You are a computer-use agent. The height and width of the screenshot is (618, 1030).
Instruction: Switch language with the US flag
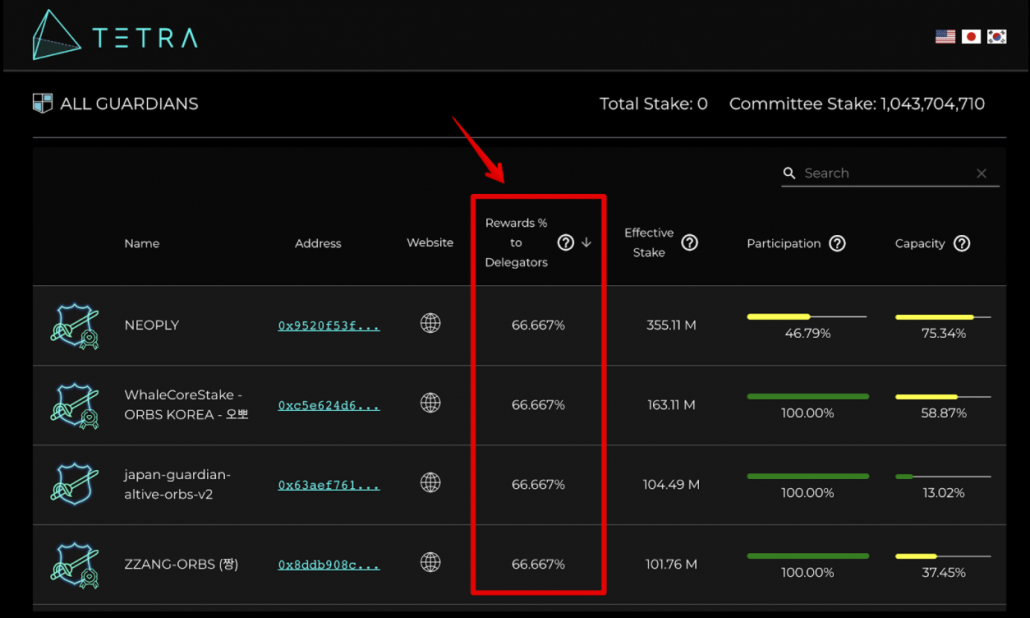(945, 37)
